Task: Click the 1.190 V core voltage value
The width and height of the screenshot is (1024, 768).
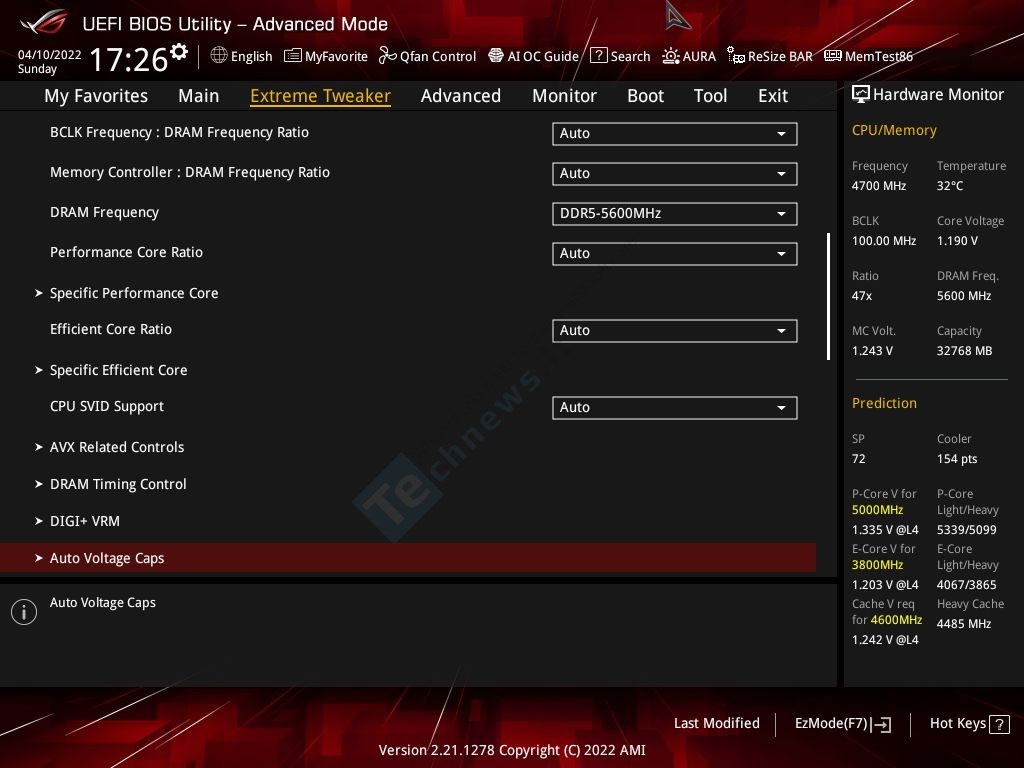Action: [957, 241]
